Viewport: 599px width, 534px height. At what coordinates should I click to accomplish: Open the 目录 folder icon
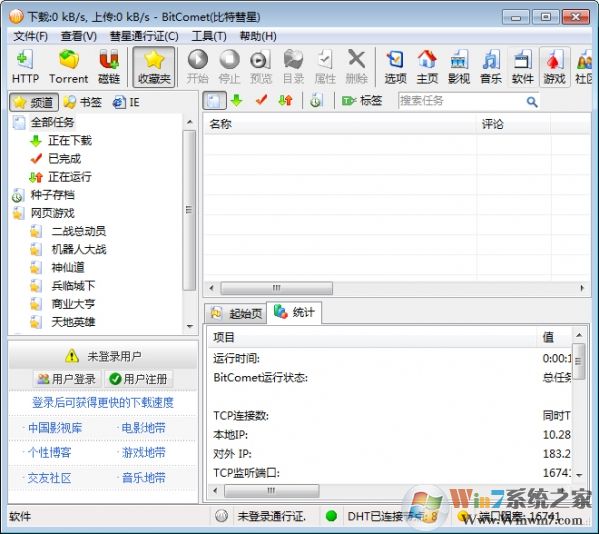pyautogui.click(x=293, y=67)
